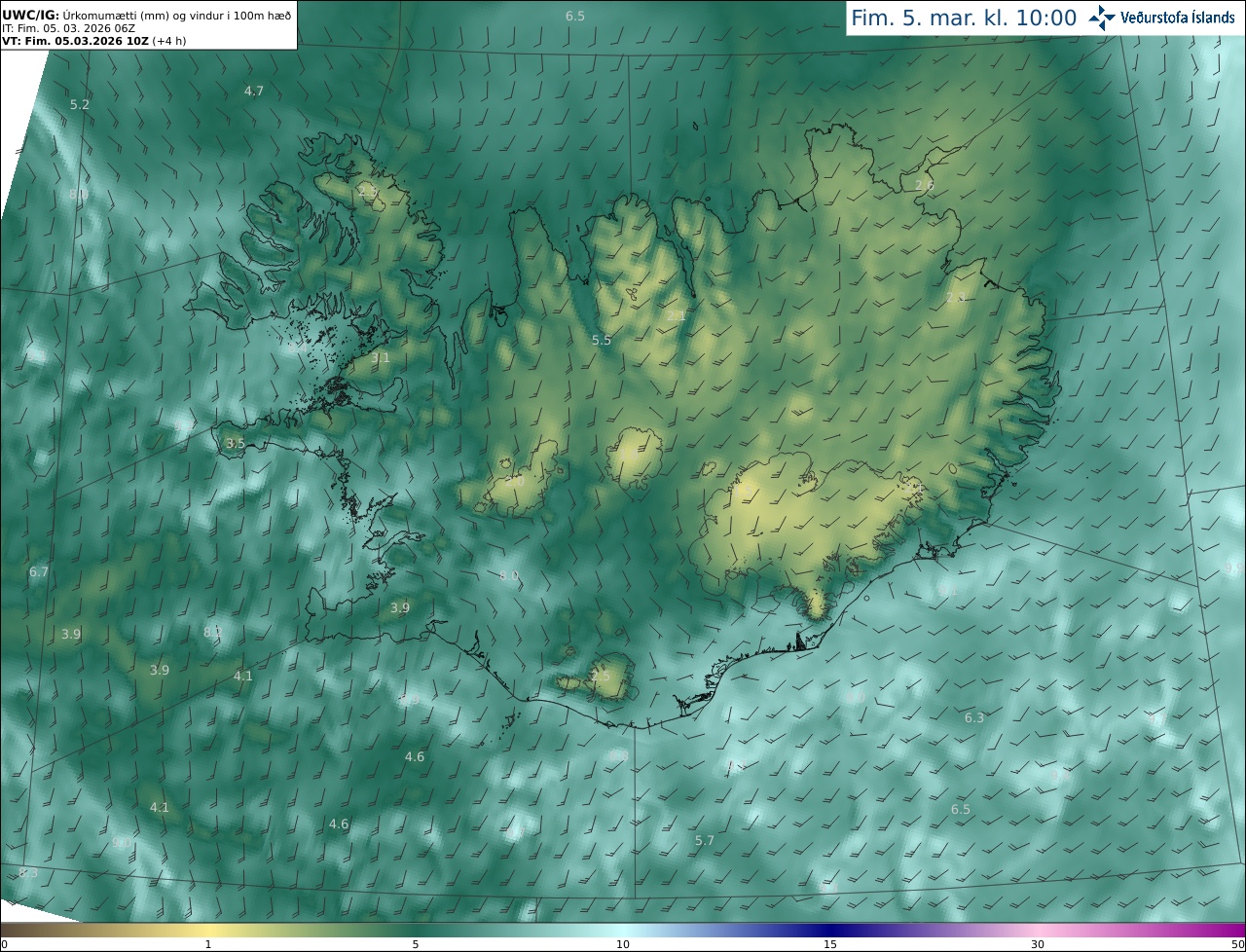Click the 1 tick on the color scale

coord(208,944)
